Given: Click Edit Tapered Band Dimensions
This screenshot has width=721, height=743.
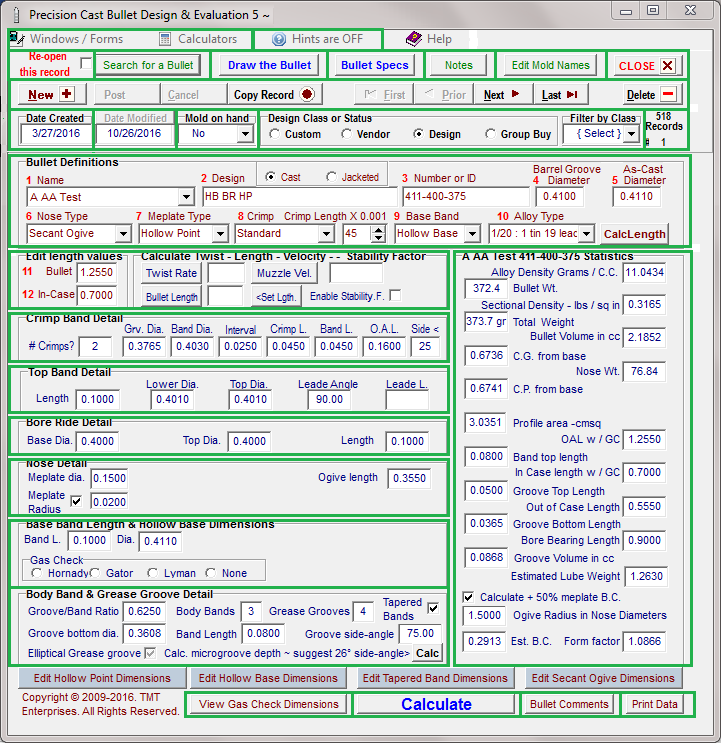Looking at the screenshot, I should click(x=435, y=678).
